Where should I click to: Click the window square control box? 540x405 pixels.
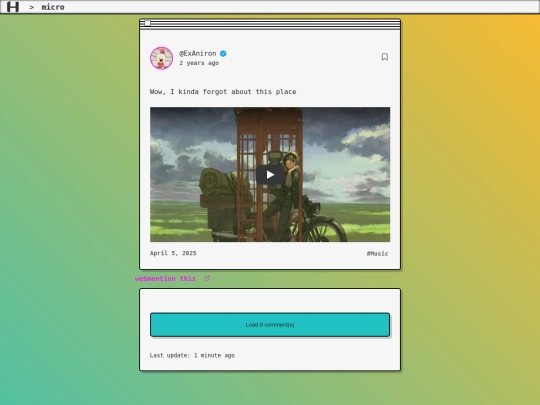click(147, 23)
